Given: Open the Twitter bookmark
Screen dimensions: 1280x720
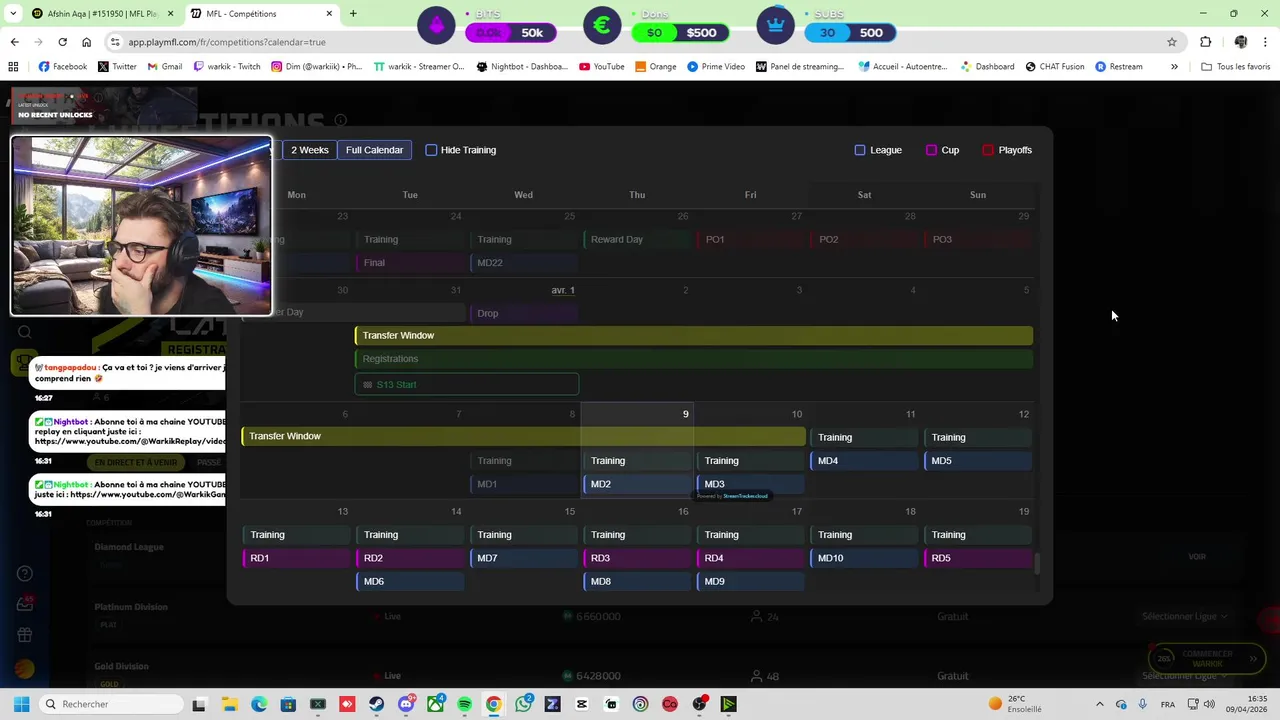Looking at the screenshot, I should 117,67.
